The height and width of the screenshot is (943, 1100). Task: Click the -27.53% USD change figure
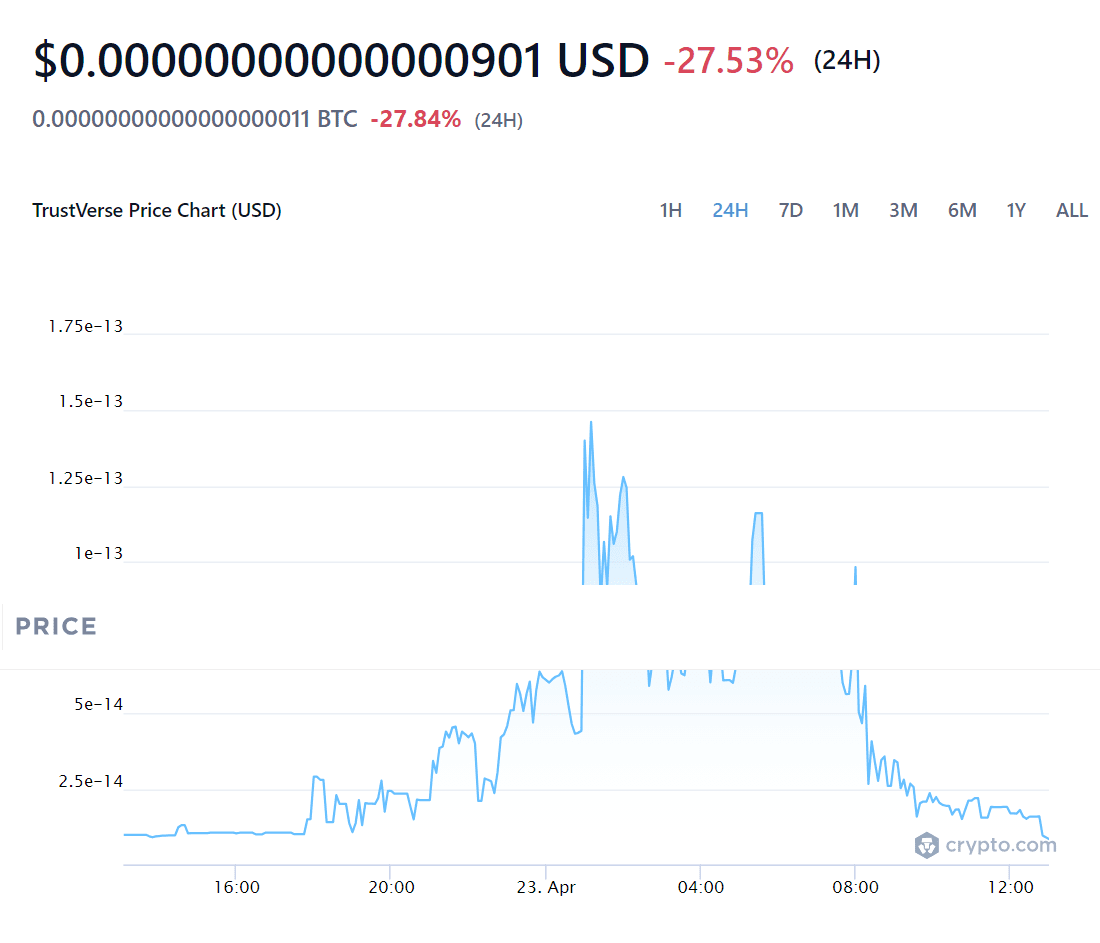point(729,61)
